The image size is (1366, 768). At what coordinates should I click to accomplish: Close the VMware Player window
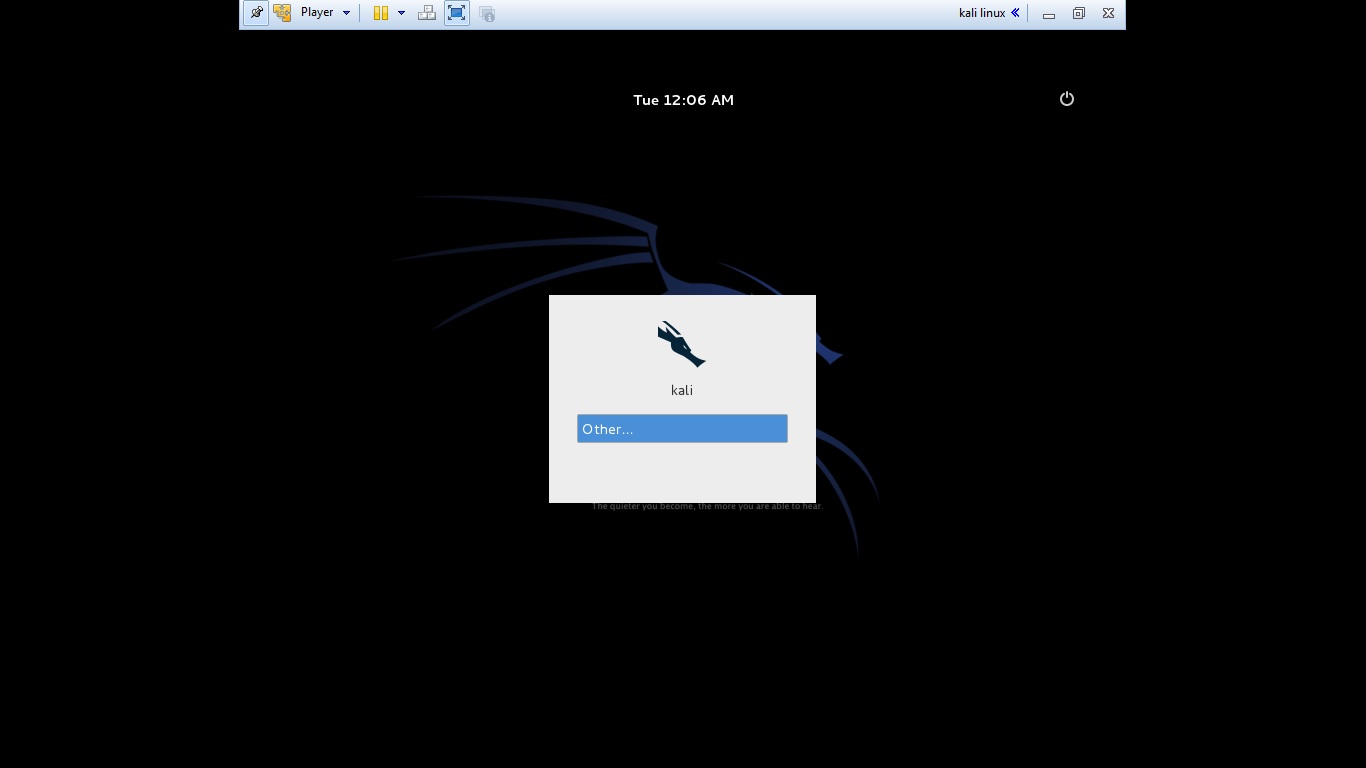pyautogui.click(x=1108, y=14)
